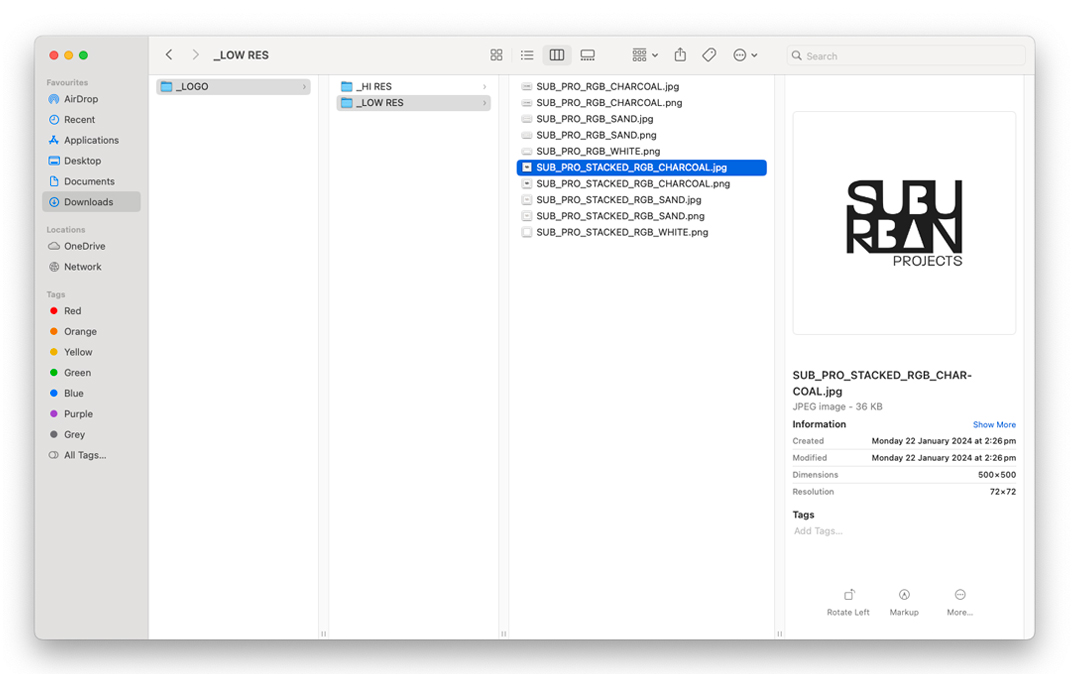
Task: Open AirDrop in the sidebar
Action: coord(91,99)
